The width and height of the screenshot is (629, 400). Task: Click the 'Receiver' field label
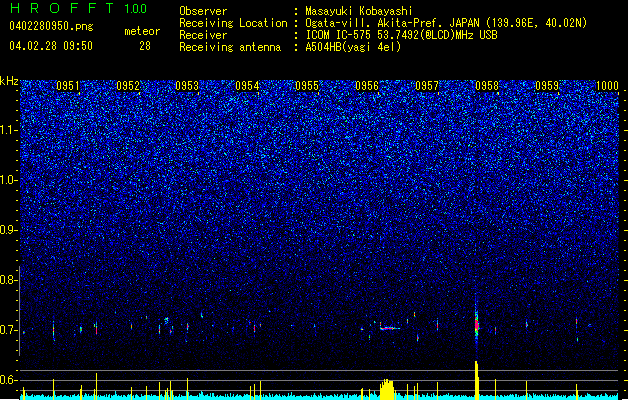coord(203,35)
